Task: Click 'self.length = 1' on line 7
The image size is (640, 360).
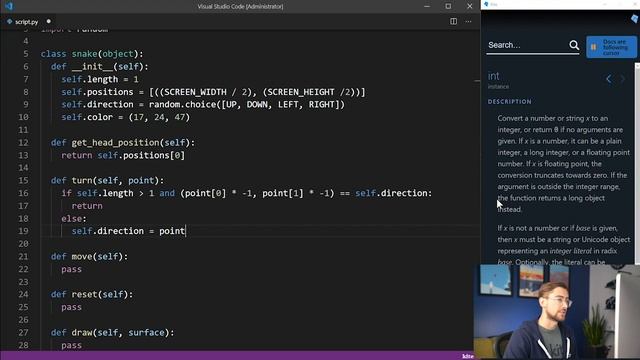Action: pyautogui.click(x=100, y=79)
